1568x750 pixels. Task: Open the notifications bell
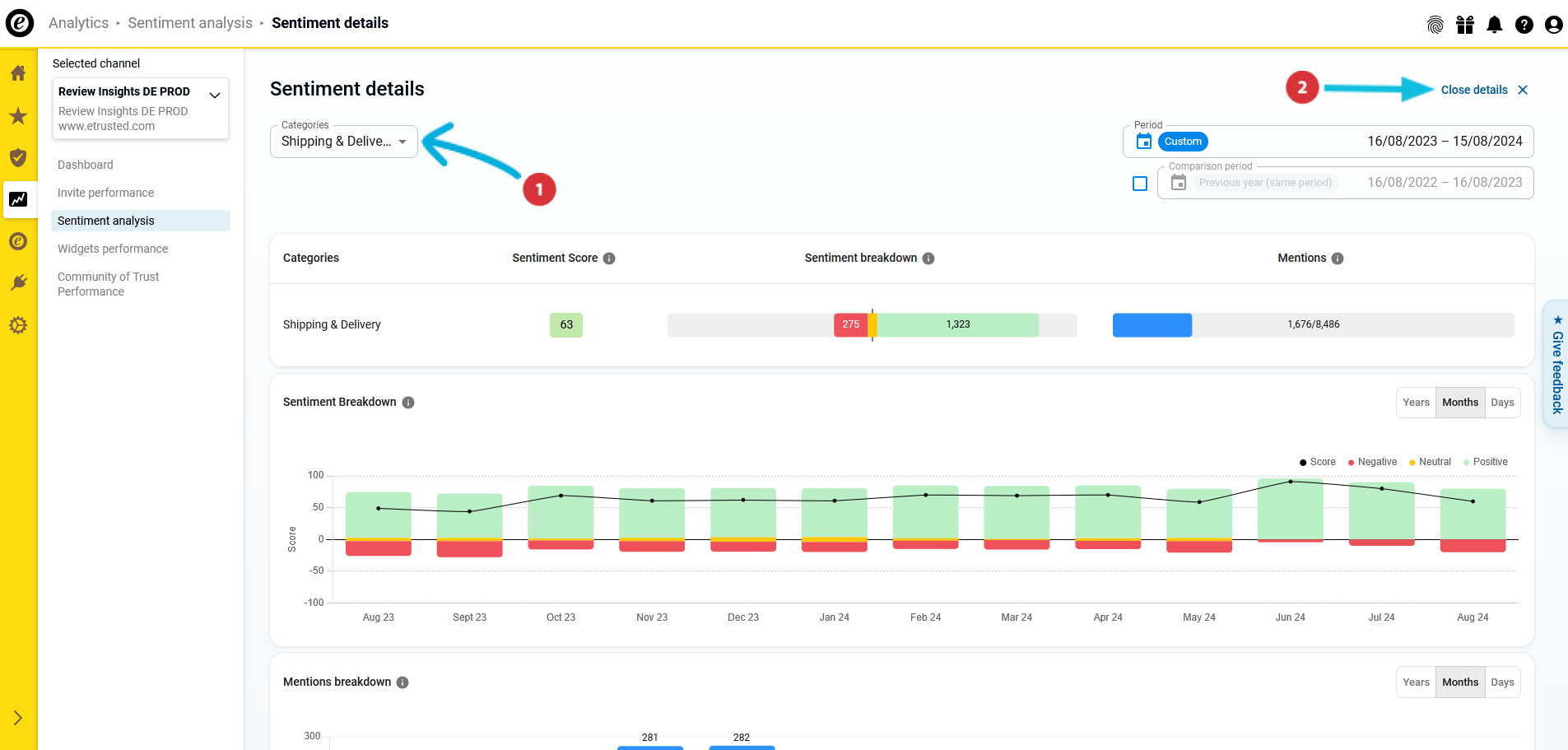click(1495, 25)
